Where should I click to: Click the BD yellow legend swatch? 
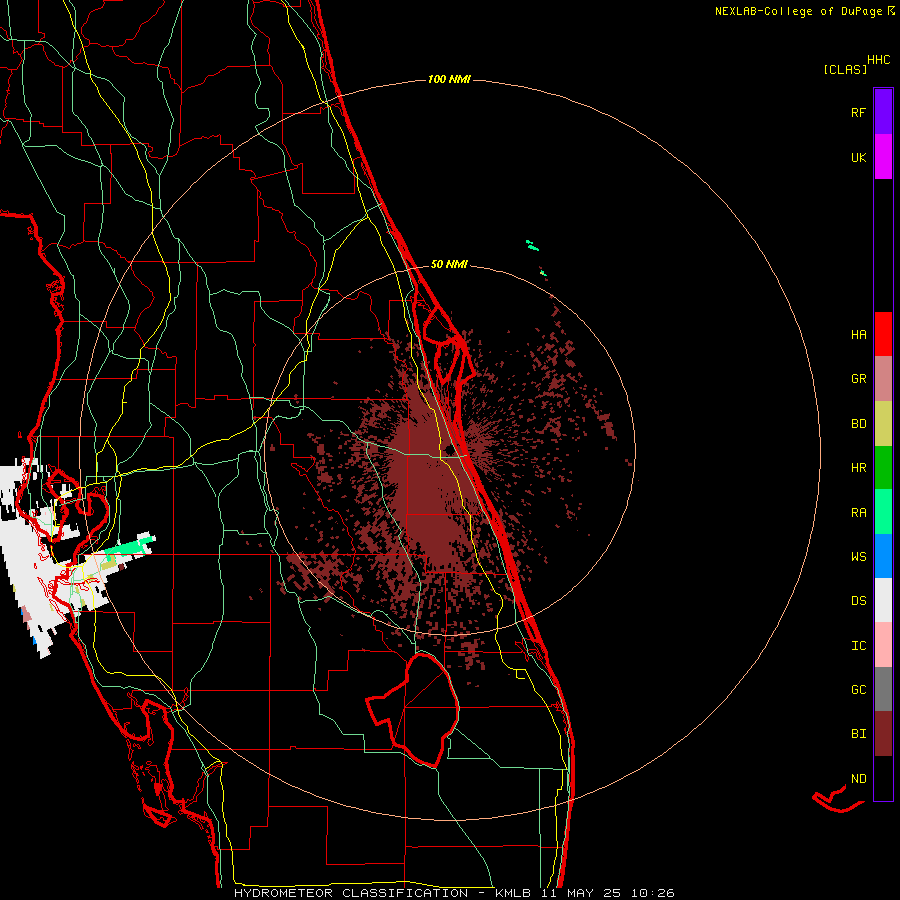coord(883,423)
